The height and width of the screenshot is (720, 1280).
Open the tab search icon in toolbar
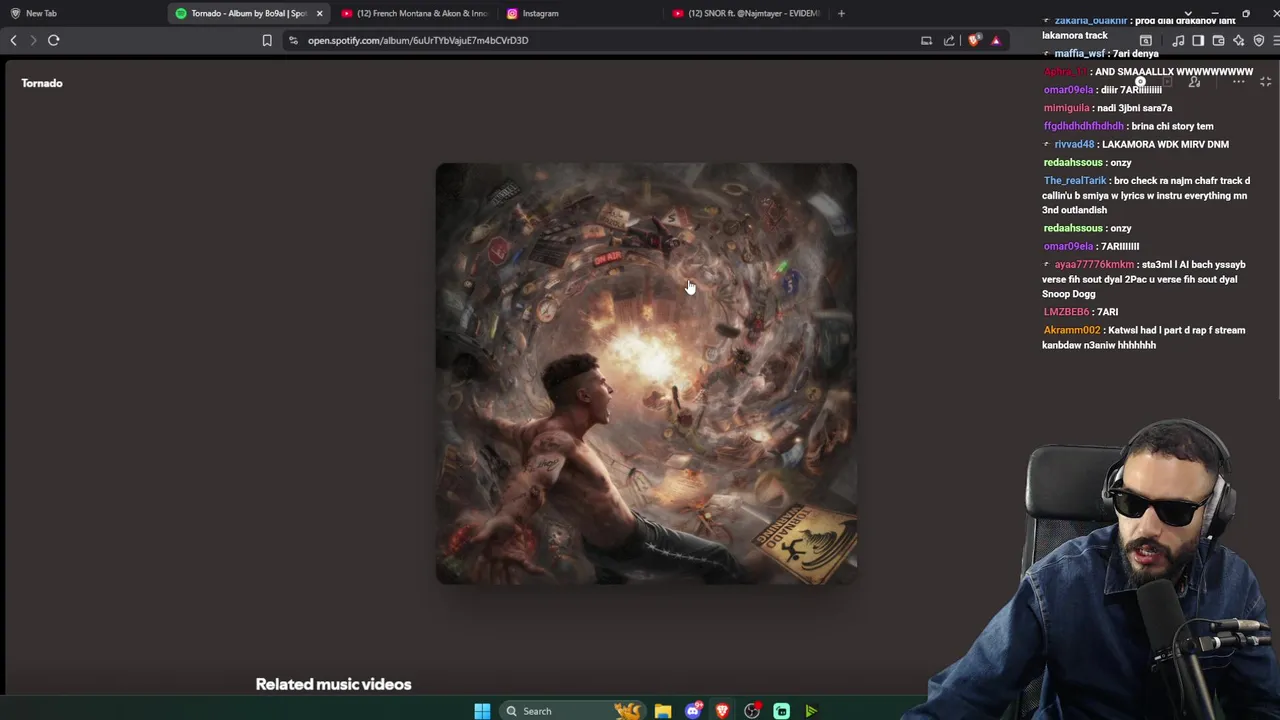pyautogui.click(x=1146, y=40)
